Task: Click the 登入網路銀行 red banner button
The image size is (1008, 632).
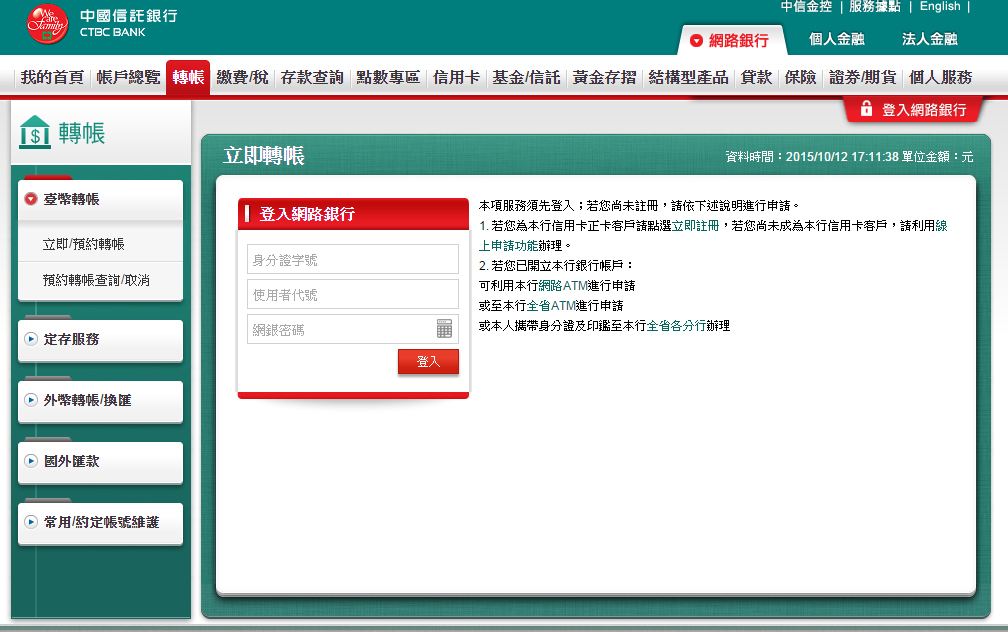Action: 914,109
